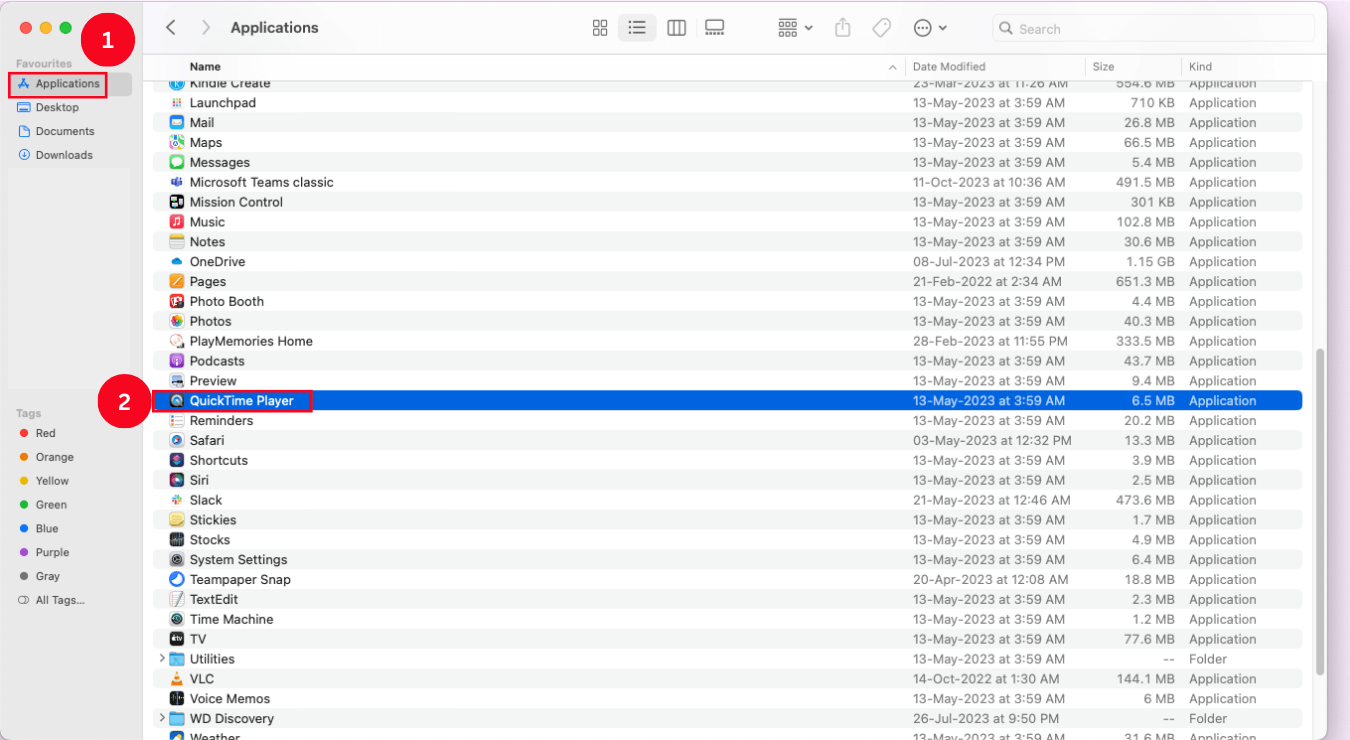Select the Mission Control icon
The image size is (1350, 740).
(177, 202)
